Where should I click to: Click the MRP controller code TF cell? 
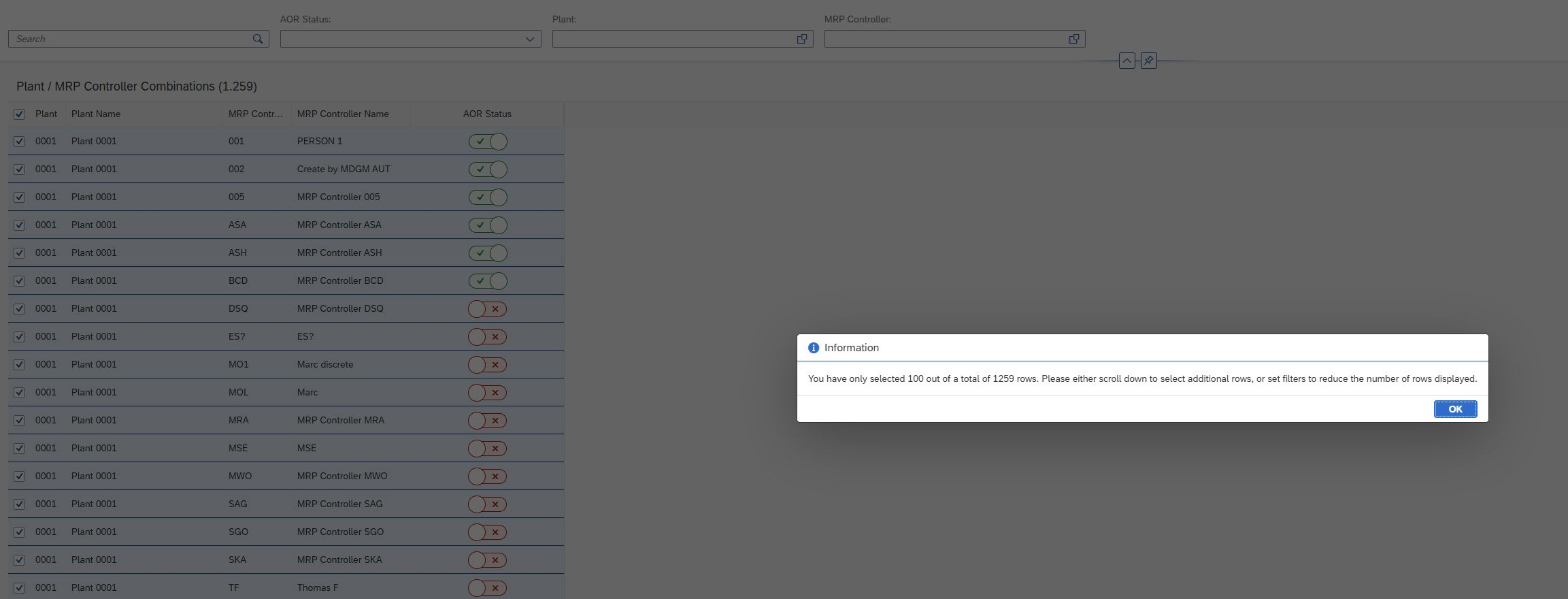pyautogui.click(x=234, y=587)
